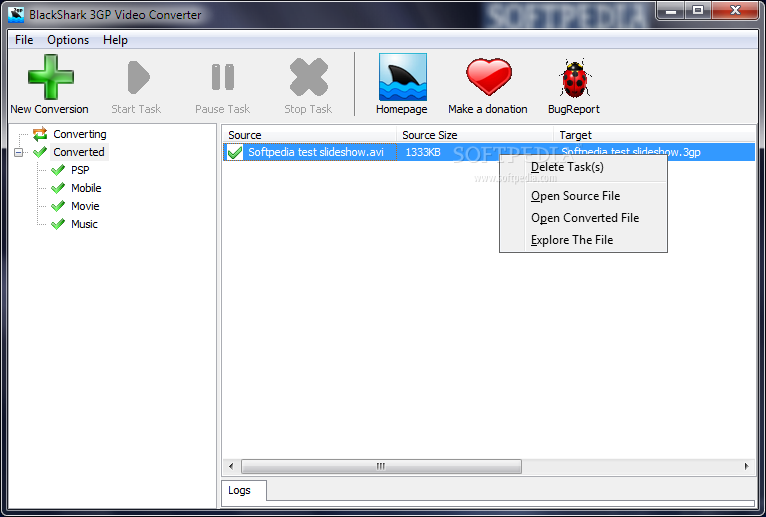
Task: Click the Homepage label under shark
Action: [x=402, y=109]
